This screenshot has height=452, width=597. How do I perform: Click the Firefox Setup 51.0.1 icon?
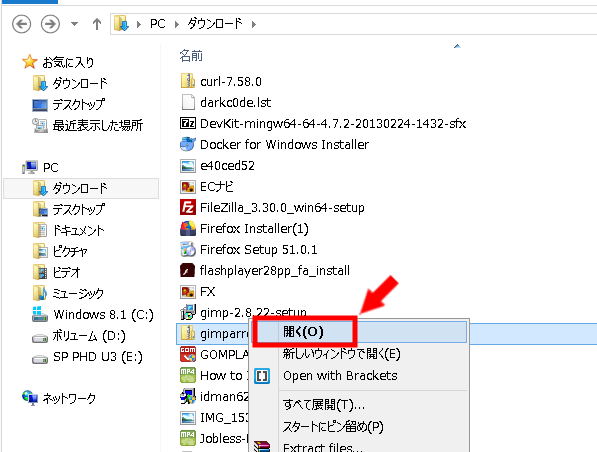click(188, 249)
